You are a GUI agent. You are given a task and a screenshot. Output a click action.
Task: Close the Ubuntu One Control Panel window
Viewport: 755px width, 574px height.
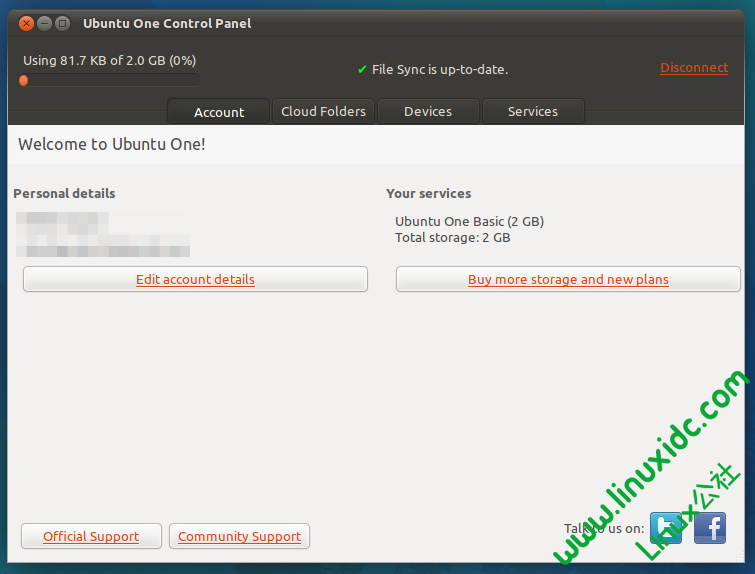point(26,23)
